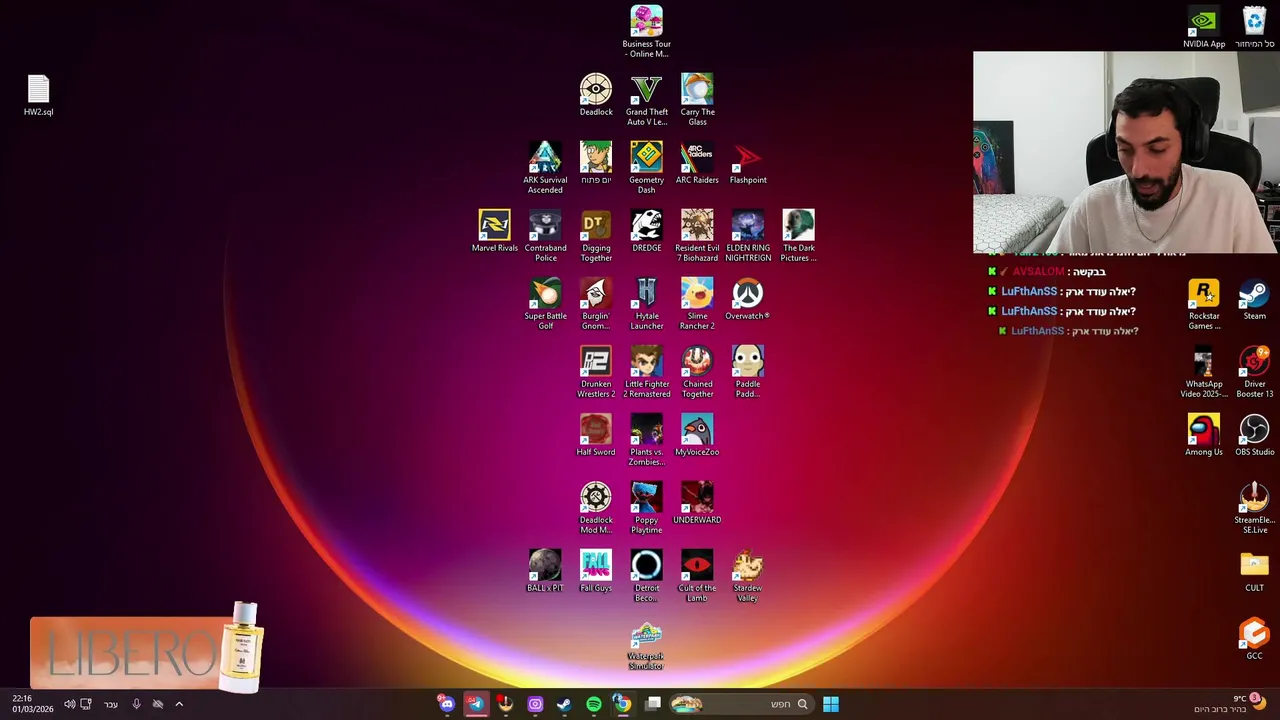Open the GCC desktop shortcut
The image size is (1280, 720).
coord(1254,639)
